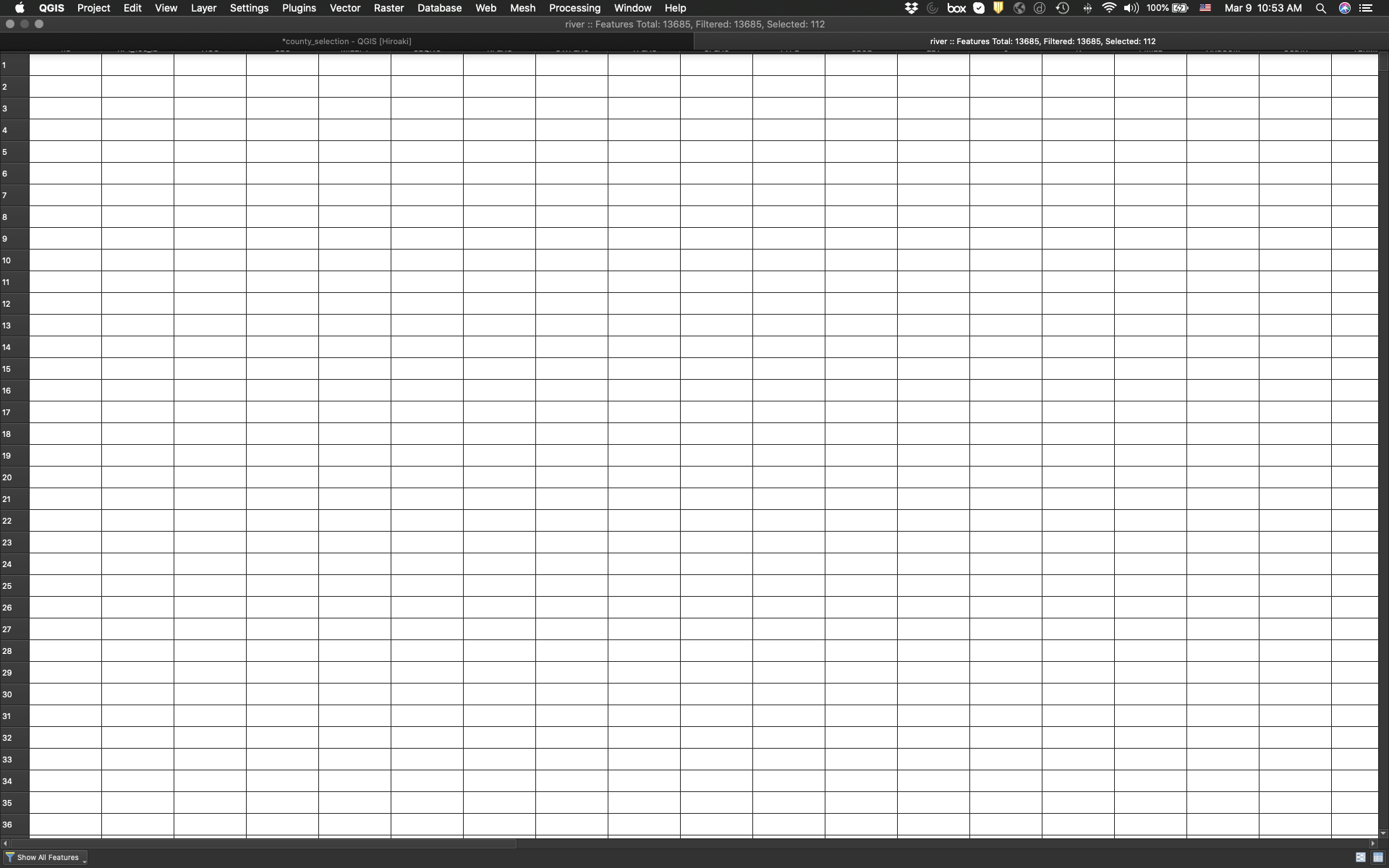Click the Settings menu item
This screenshot has width=1389, height=868.
(x=248, y=8)
